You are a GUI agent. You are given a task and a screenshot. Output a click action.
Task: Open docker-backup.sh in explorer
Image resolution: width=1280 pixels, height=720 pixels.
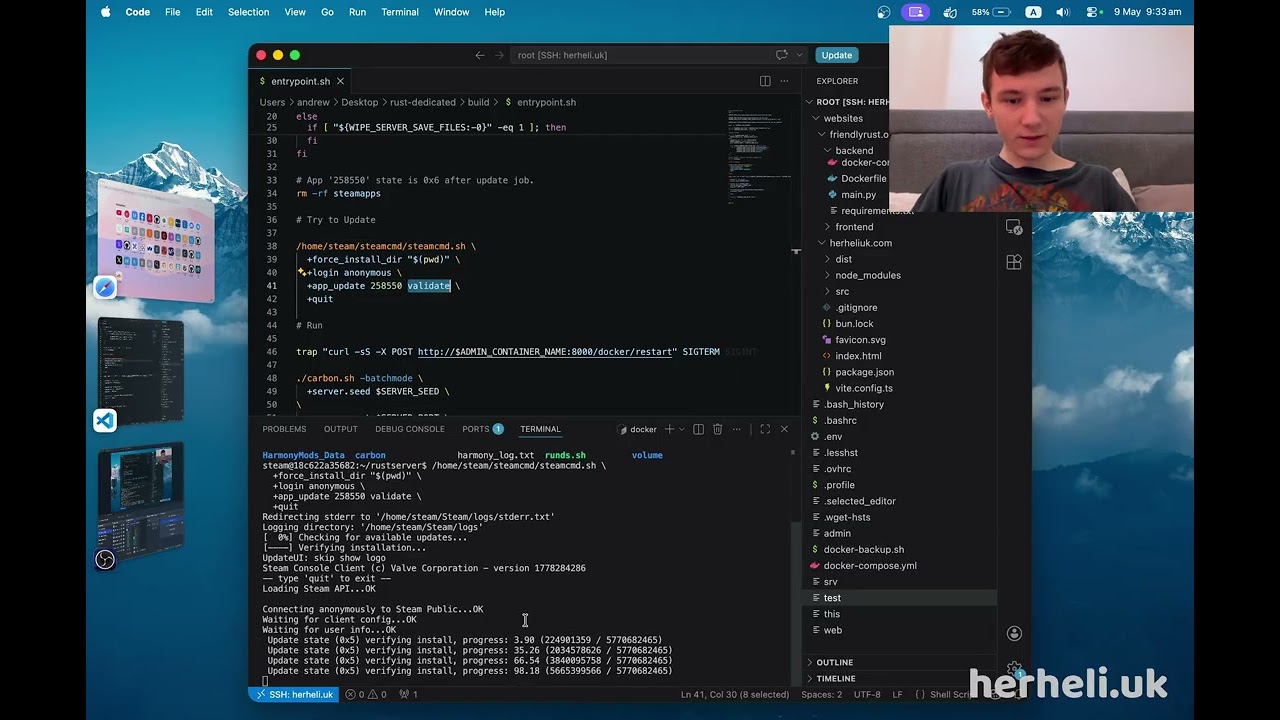[863, 550]
